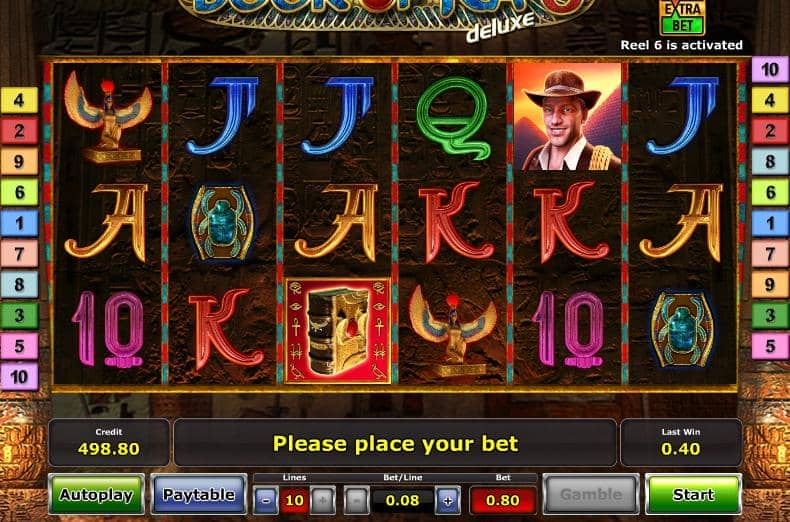Click the green Q symbol
Viewport: 790px width, 522px height.
(x=453, y=117)
